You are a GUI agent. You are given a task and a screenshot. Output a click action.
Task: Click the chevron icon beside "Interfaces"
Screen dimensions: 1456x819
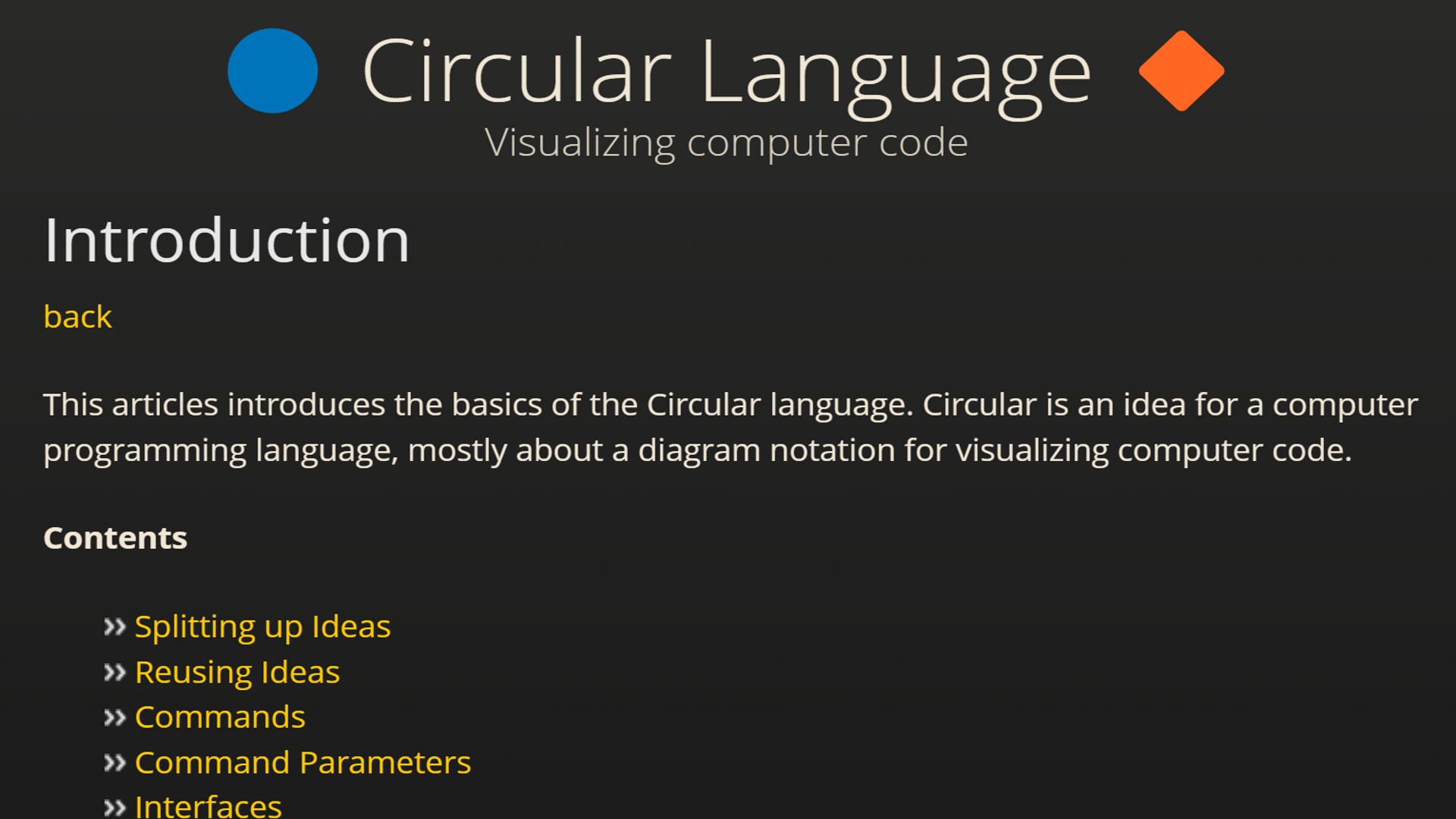115,807
